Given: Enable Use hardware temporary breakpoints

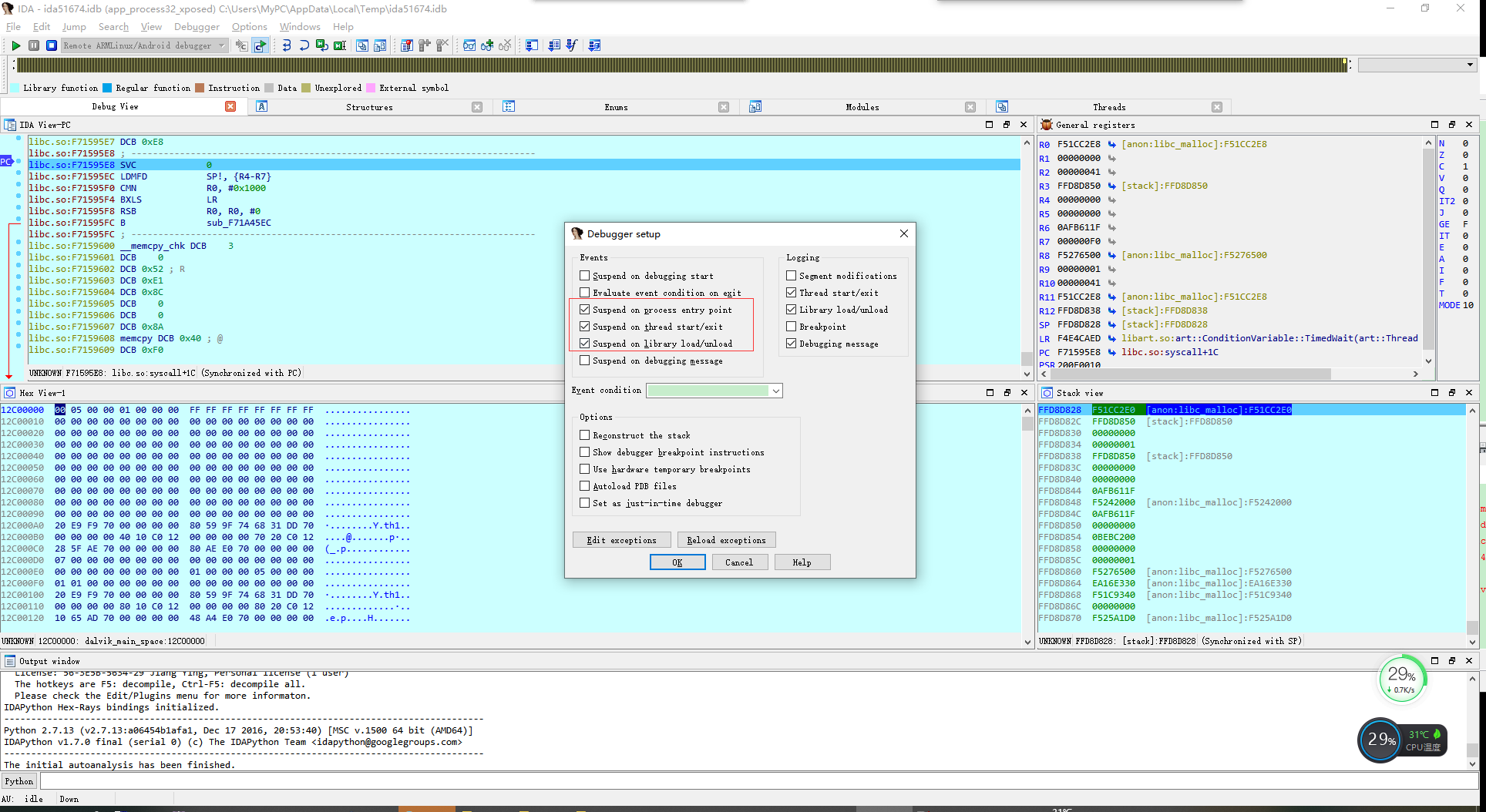Looking at the screenshot, I should tap(584, 469).
